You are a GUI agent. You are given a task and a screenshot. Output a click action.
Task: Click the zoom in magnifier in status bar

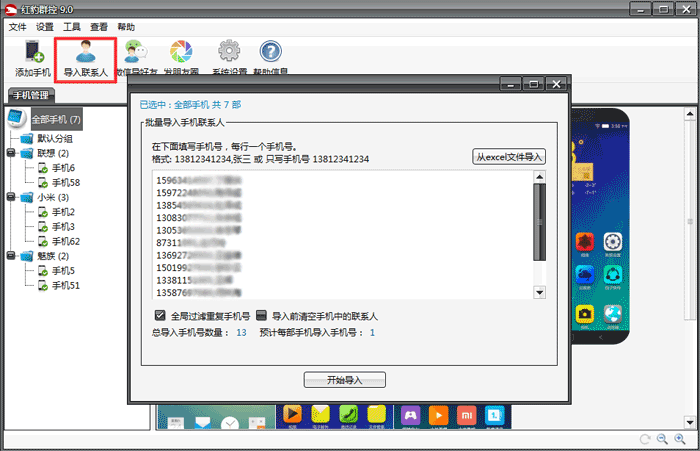pyautogui.click(x=680, y=439)
